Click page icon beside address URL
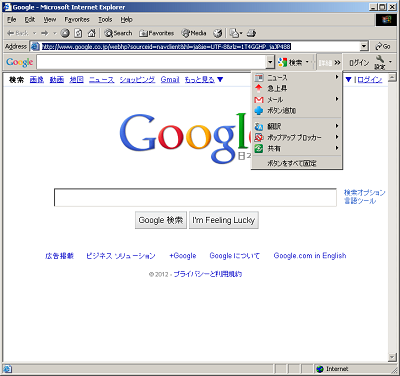Viewport: 400px width, 376px height. [35, 46]
